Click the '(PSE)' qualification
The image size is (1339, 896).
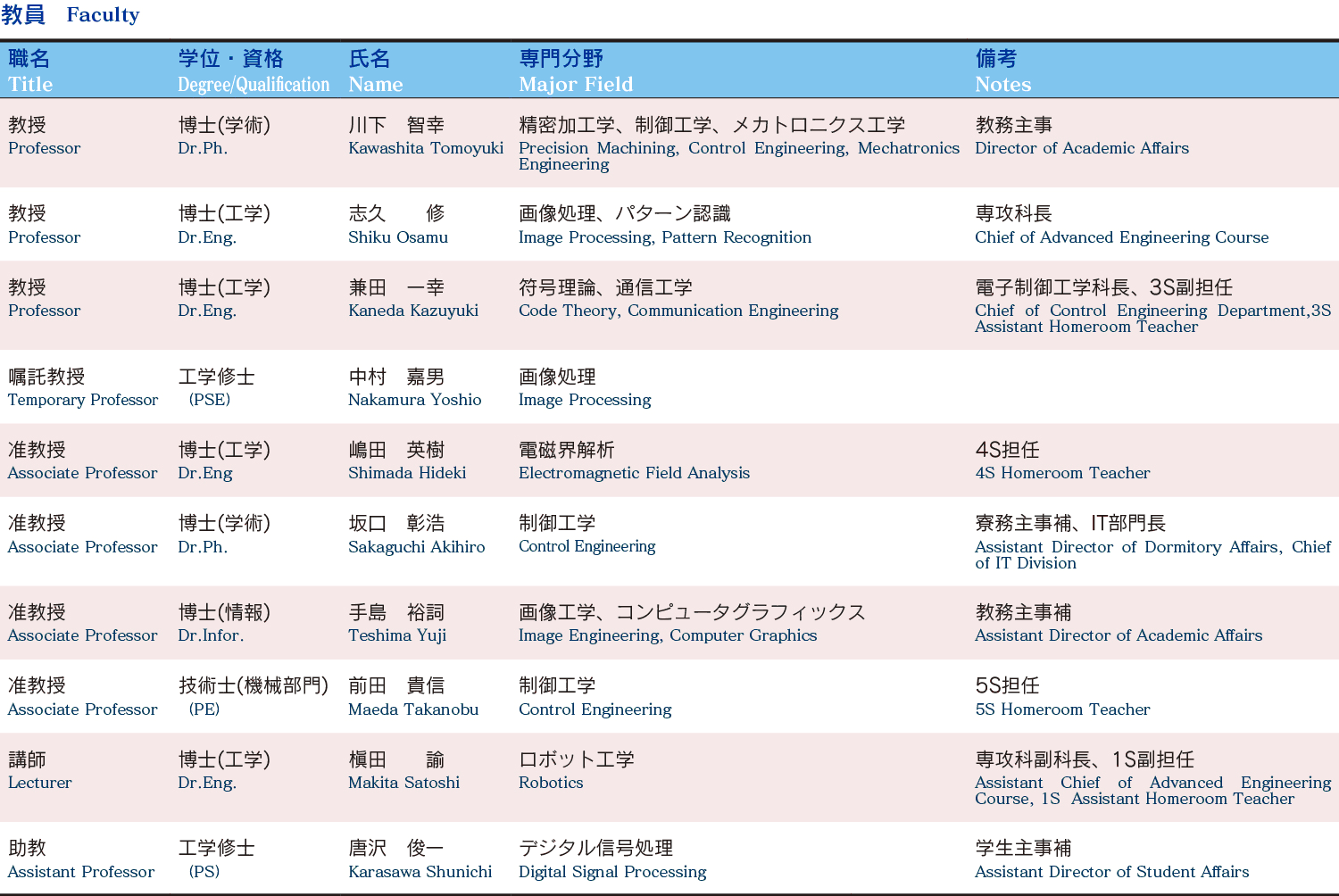click(210, 400)
